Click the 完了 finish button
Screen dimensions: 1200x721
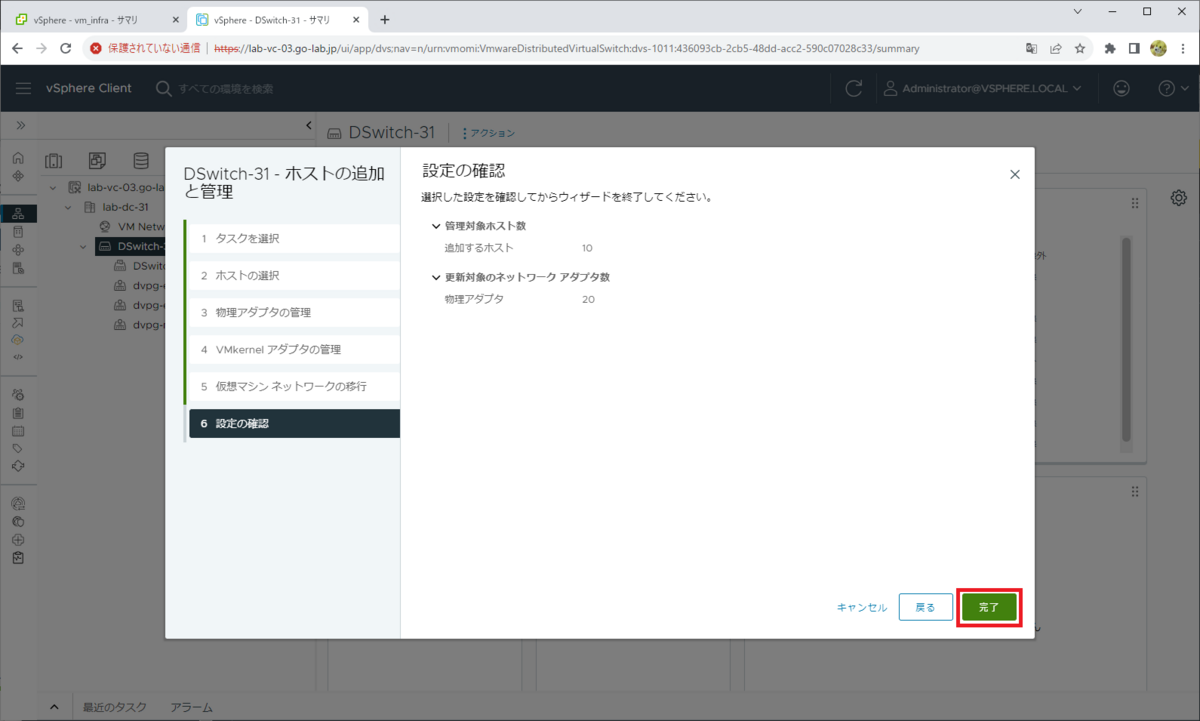coord(989,607)
